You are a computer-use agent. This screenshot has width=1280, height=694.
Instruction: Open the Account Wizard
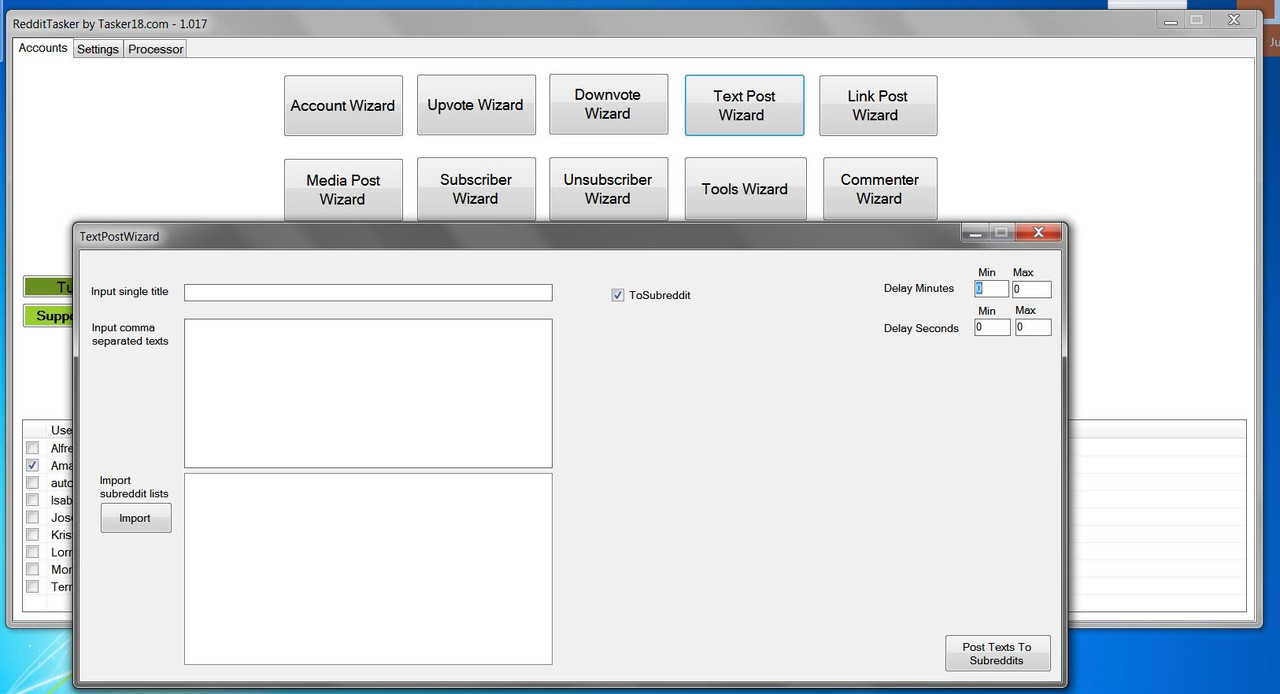pyautogui.click(x=343, y=105)
